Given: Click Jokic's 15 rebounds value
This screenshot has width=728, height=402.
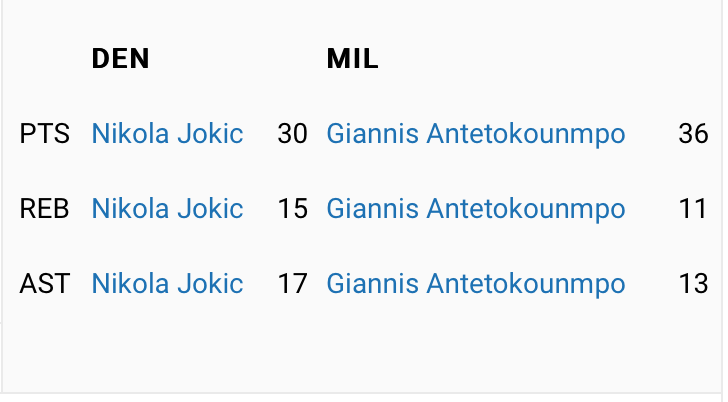Looking at the screenshot, I should 292,208.
